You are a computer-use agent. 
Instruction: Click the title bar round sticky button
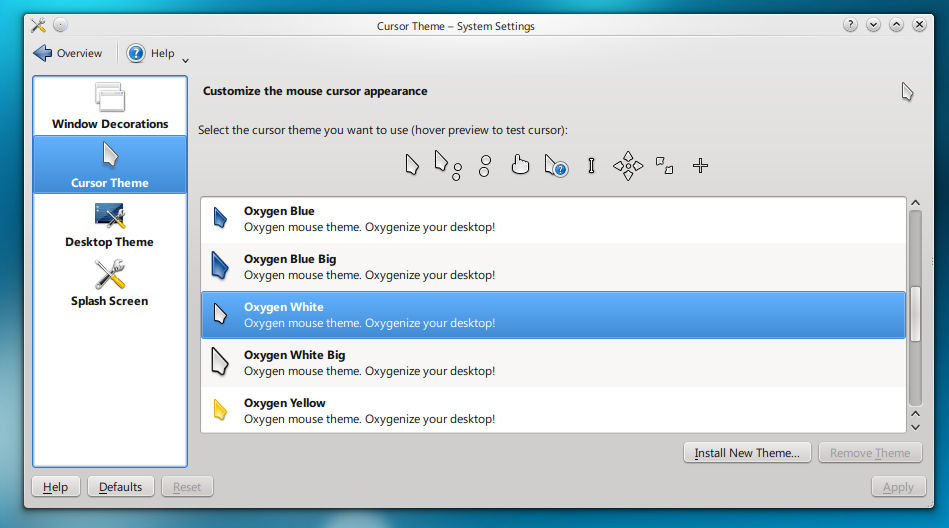pyautogui.click(x=61, y=25)
